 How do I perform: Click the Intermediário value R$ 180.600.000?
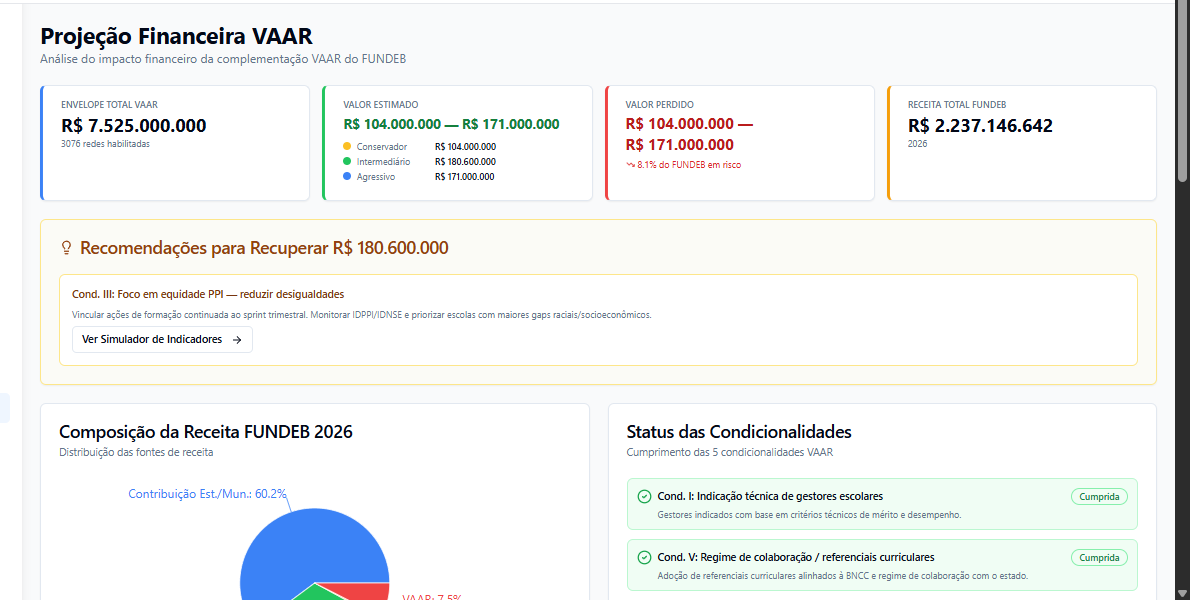click(465, 162)
